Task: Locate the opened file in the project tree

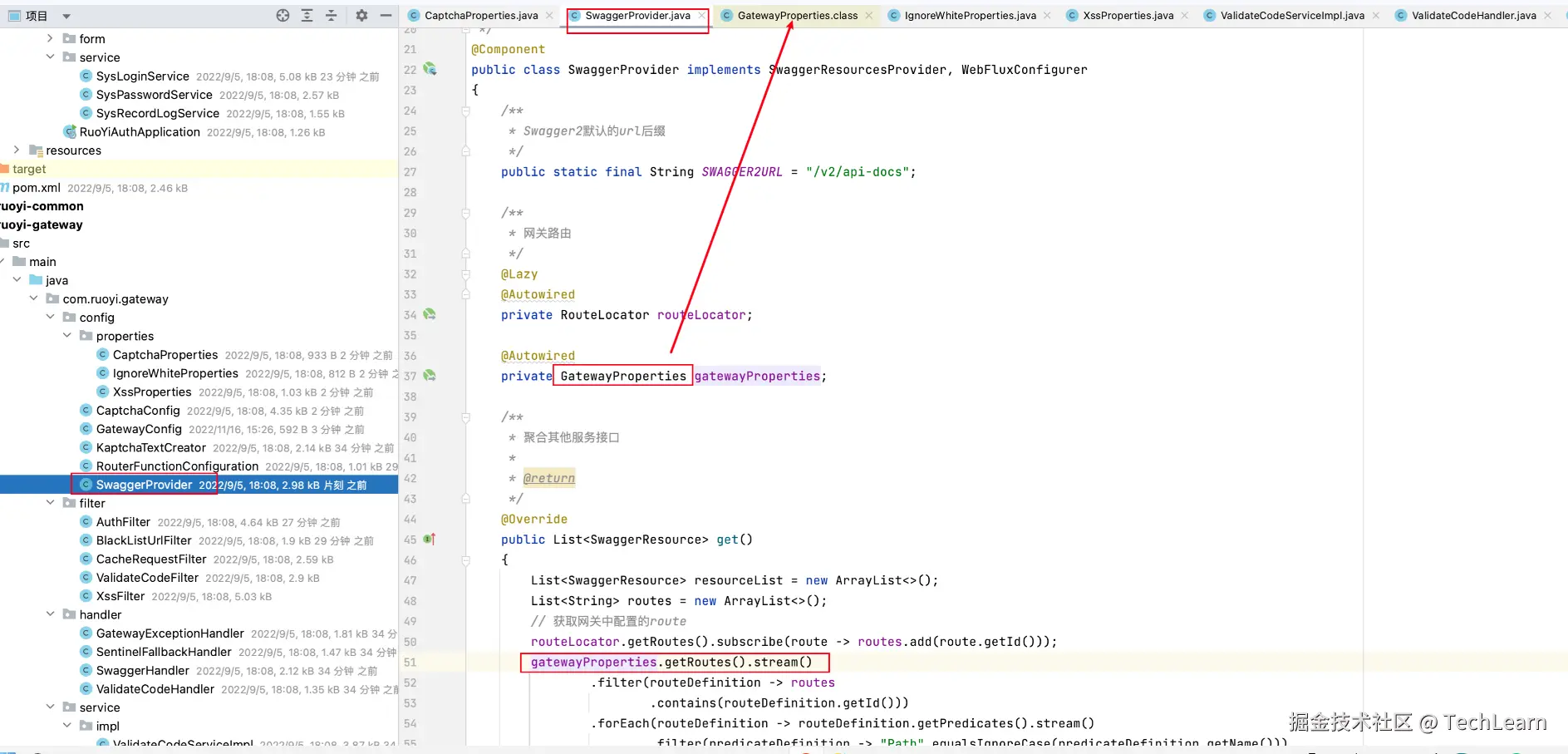Action: [283, 16]
